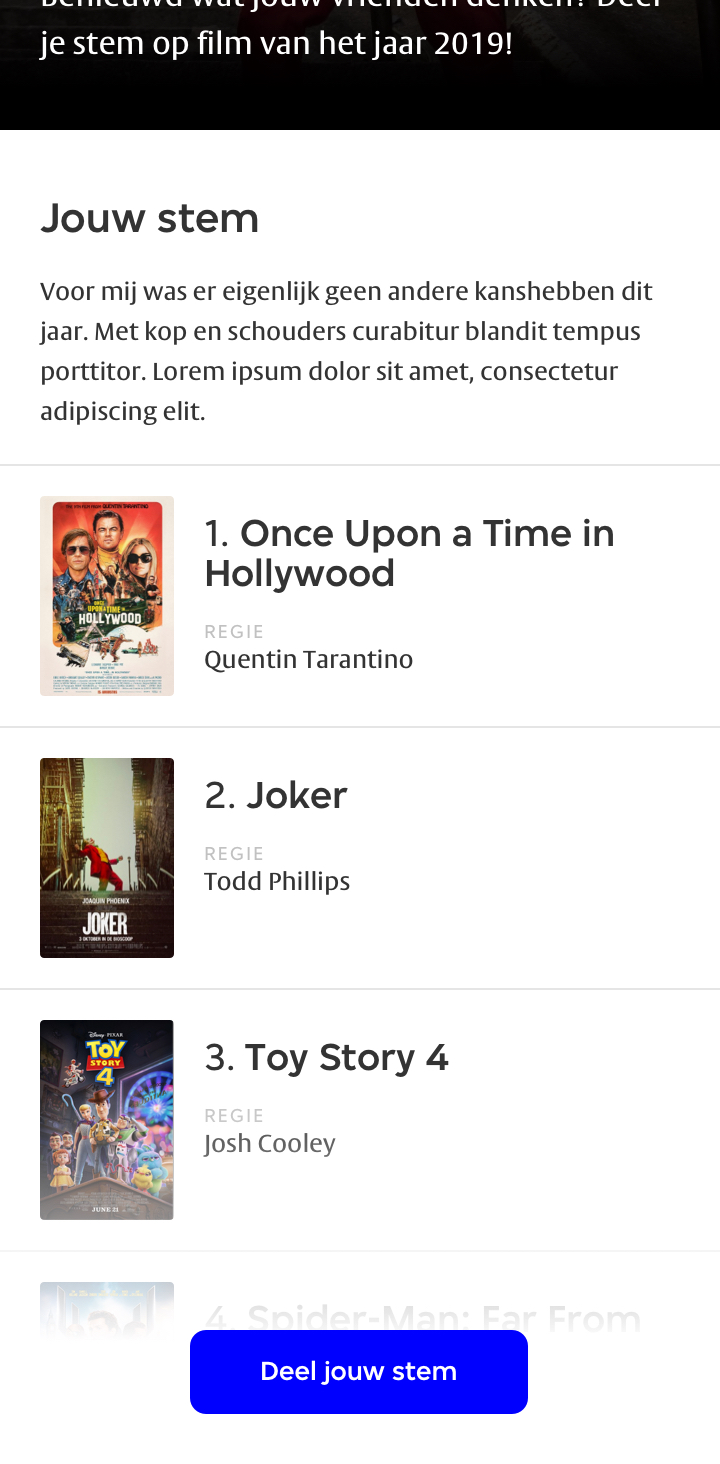
Task: Click the header text mentioning 2019
Action: point(276,45)
